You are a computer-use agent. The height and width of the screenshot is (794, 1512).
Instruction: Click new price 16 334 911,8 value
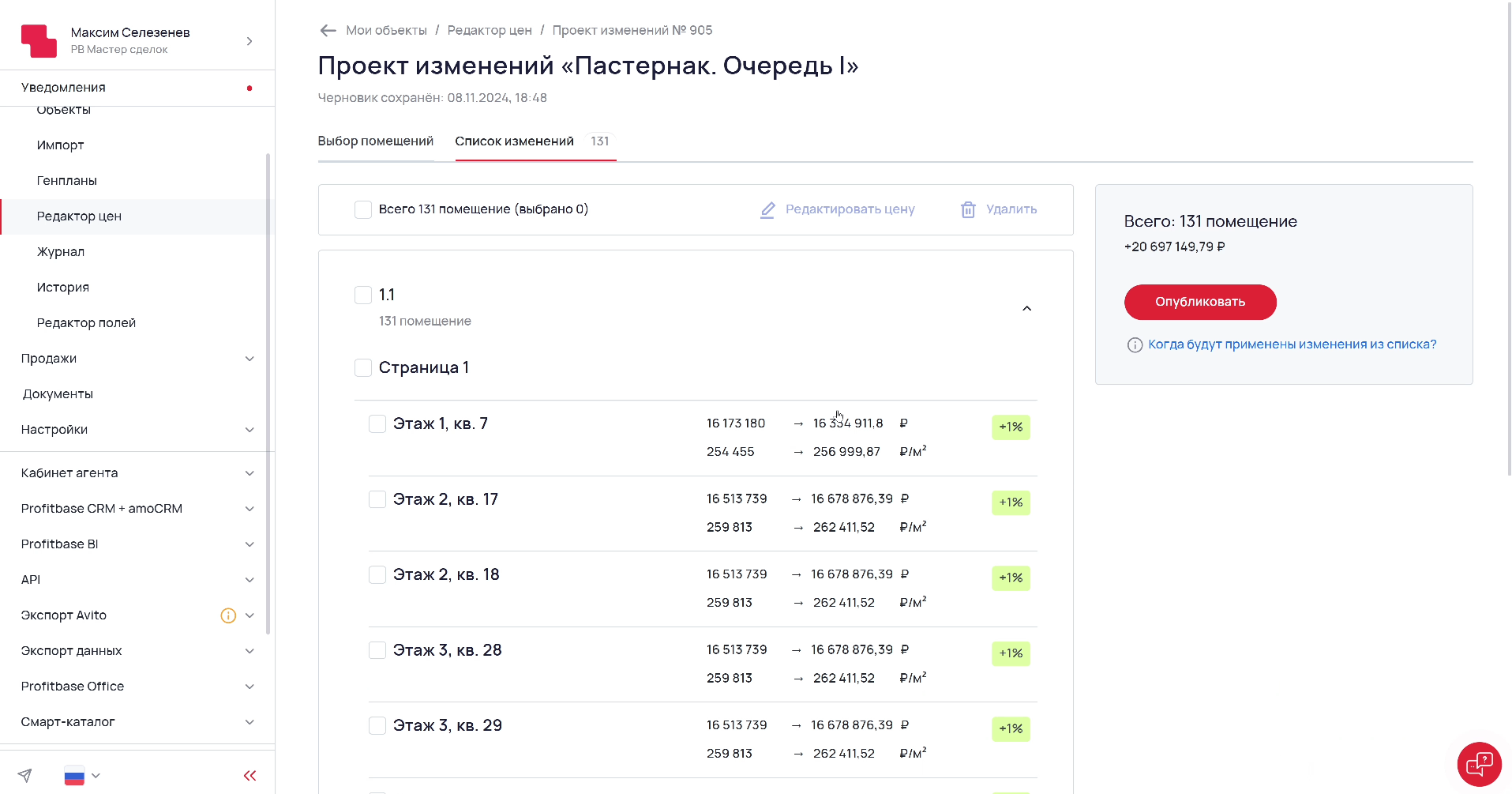click(x=848, y=423)
